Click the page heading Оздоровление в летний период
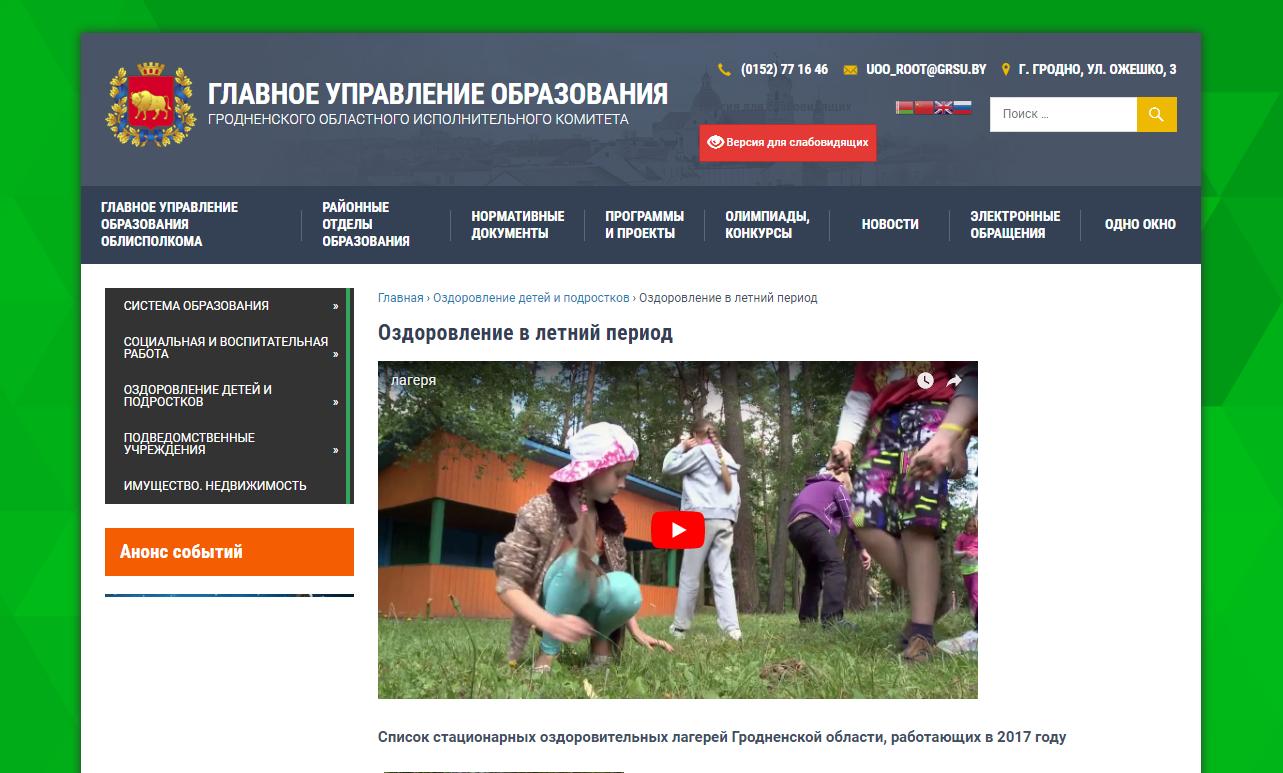1283x773 pixels. (x=525, y=333)
